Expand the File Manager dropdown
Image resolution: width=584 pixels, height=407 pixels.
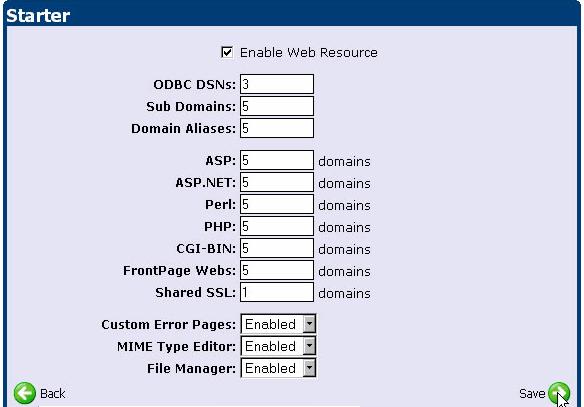point(278,368)
